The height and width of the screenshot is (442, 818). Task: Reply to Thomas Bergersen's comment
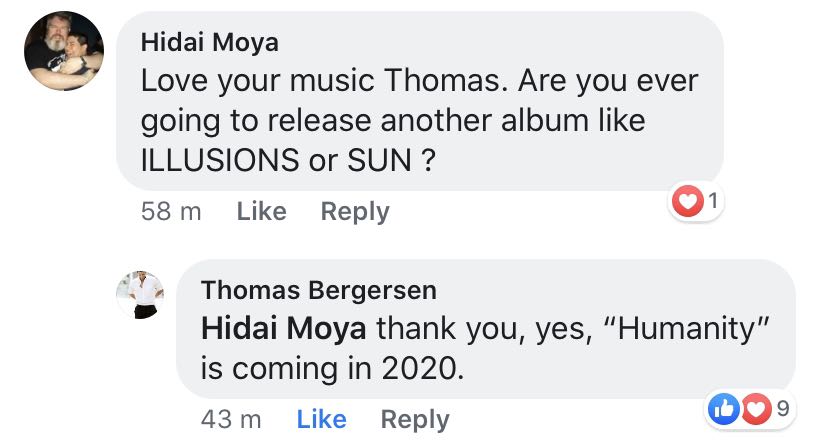click(415, 420)
